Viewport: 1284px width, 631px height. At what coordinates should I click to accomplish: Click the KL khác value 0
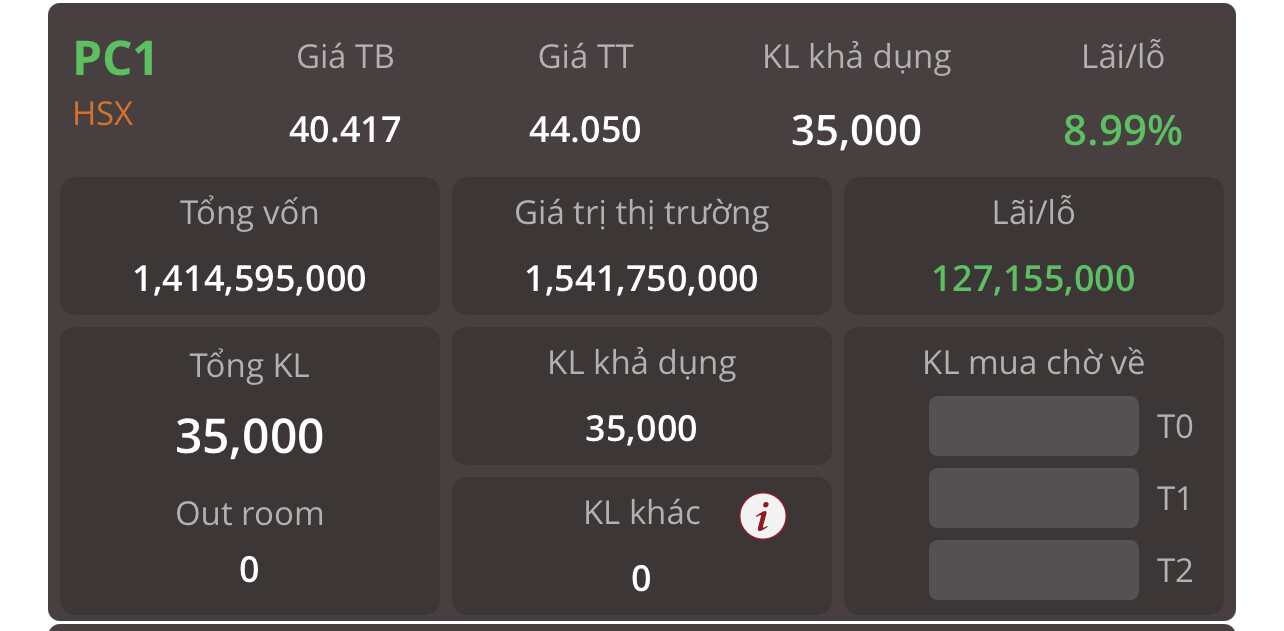pyautogui.click(x=641, y=578)
